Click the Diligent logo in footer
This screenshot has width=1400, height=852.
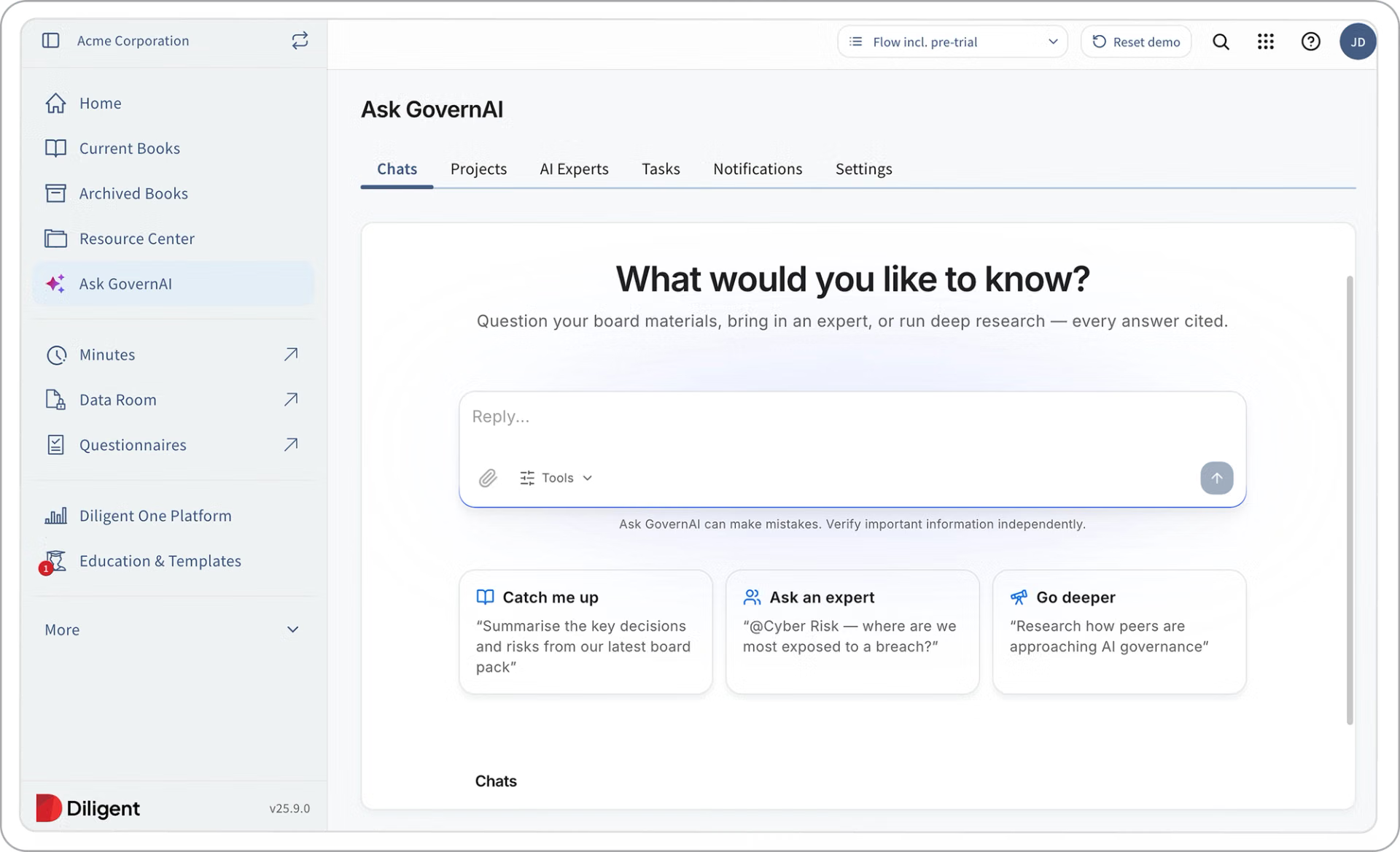click(x=88, y=808)
